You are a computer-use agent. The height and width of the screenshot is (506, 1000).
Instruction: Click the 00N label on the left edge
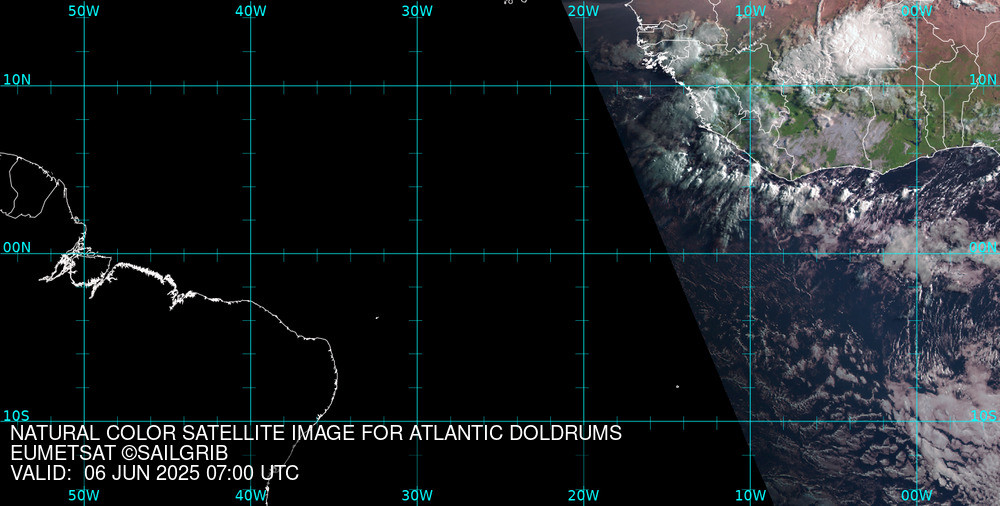click(x=17, y=248)
